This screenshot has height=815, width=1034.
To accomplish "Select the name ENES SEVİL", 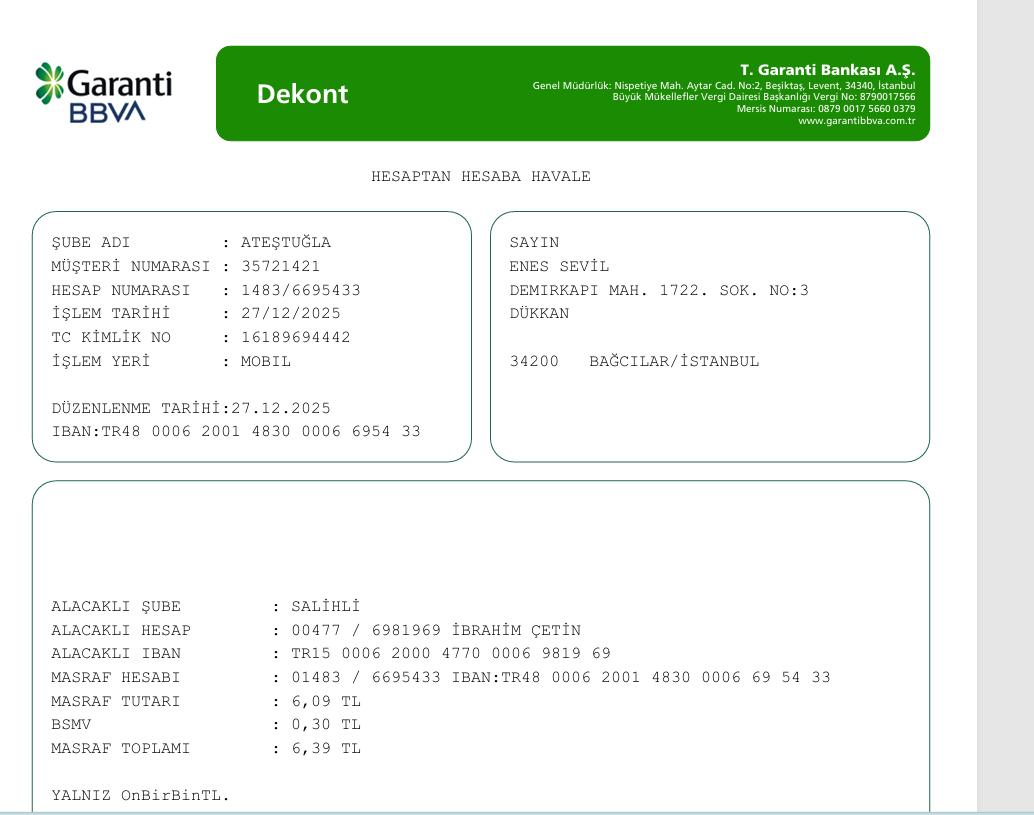I will point(559,266).
